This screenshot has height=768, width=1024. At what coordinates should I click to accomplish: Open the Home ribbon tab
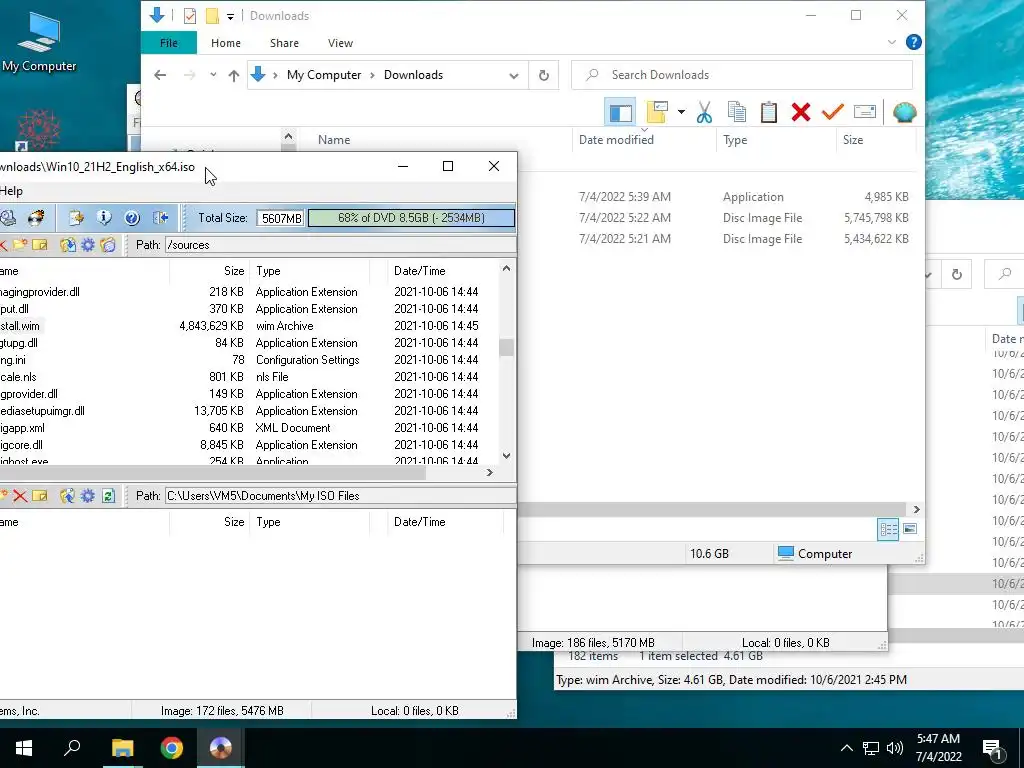[226, 43]
